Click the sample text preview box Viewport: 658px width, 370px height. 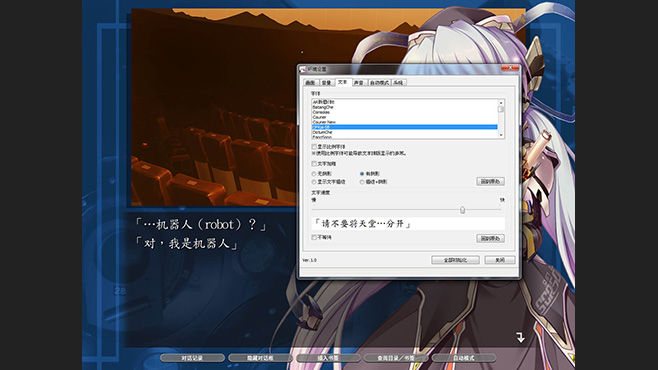(407, 224)
